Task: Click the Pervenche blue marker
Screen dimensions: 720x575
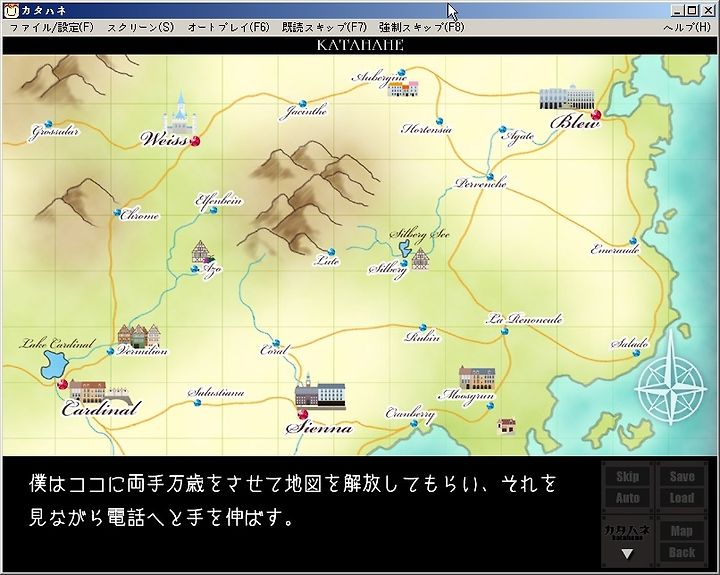Action: [490, 176]
